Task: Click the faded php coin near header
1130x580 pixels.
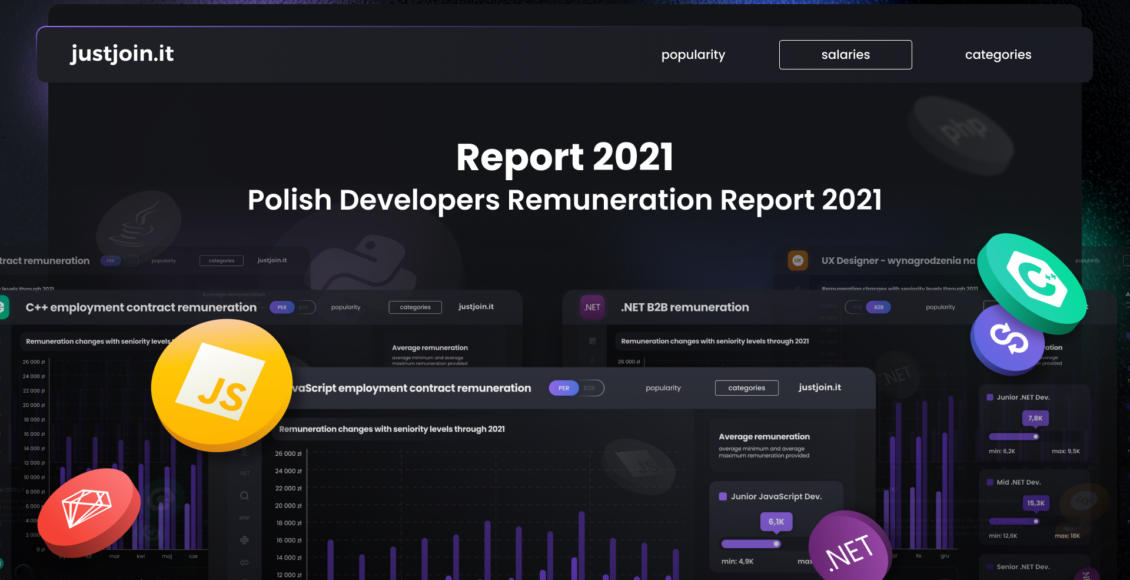Action: click(x=959, y=135)
